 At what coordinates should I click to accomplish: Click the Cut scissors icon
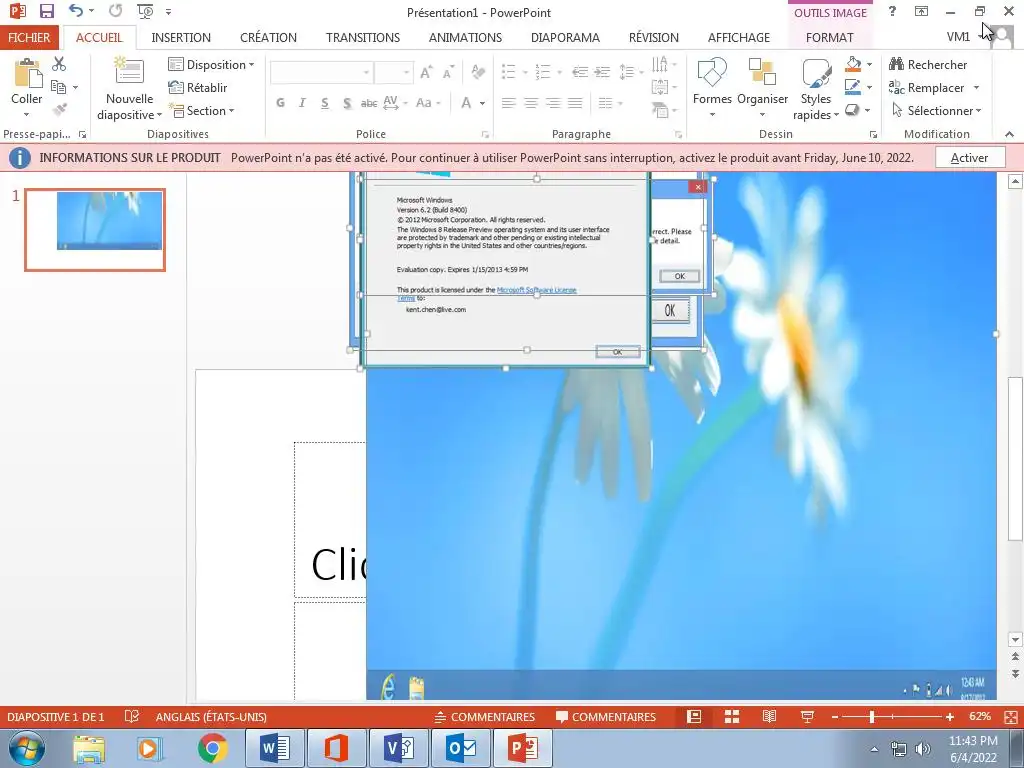(x=59, y=64)
